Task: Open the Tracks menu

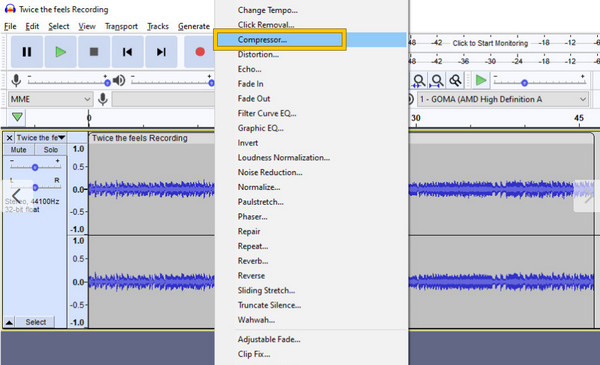Action: click(158, 26)
